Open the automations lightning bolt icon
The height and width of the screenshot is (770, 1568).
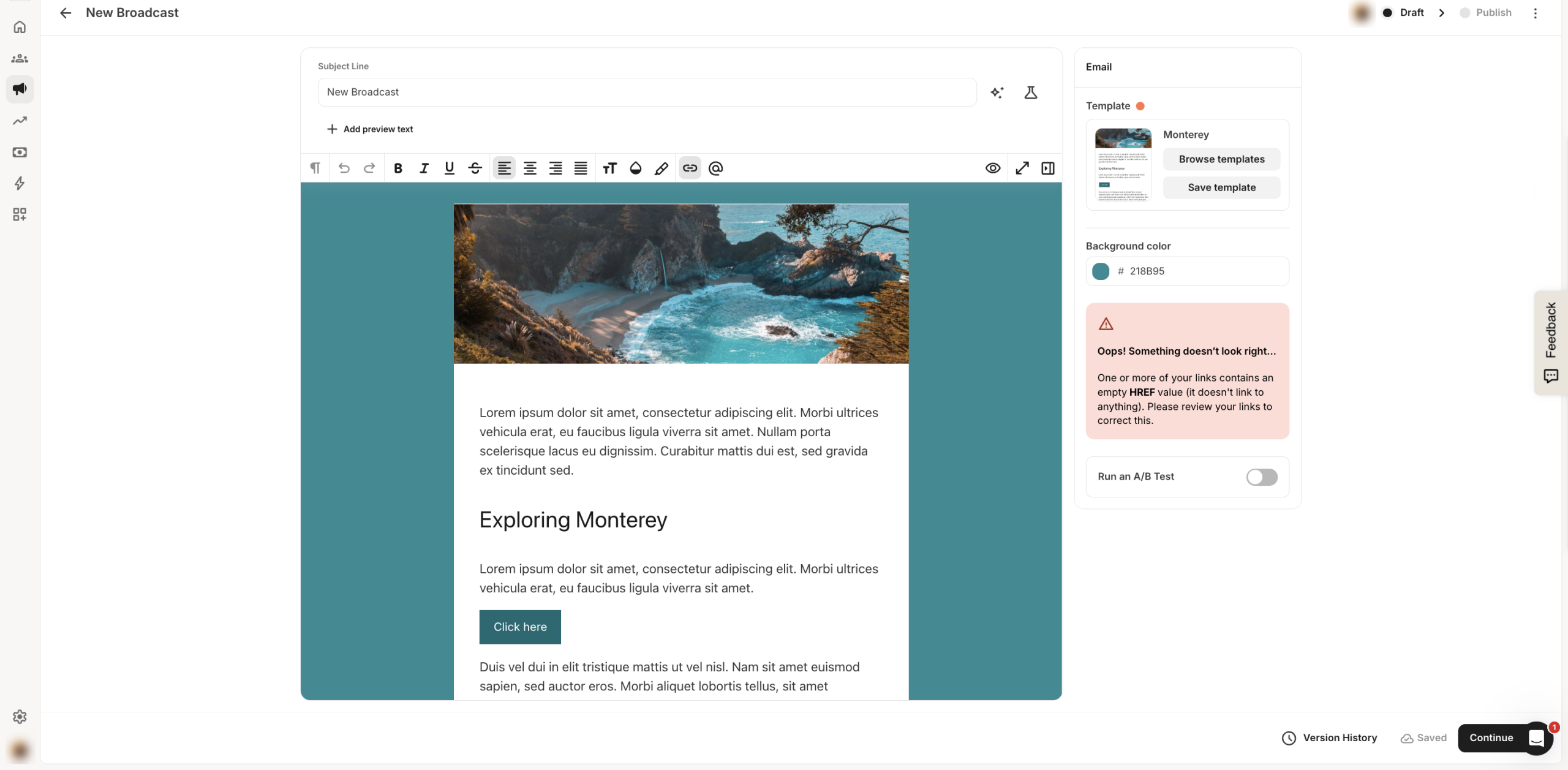click(20, 183)
